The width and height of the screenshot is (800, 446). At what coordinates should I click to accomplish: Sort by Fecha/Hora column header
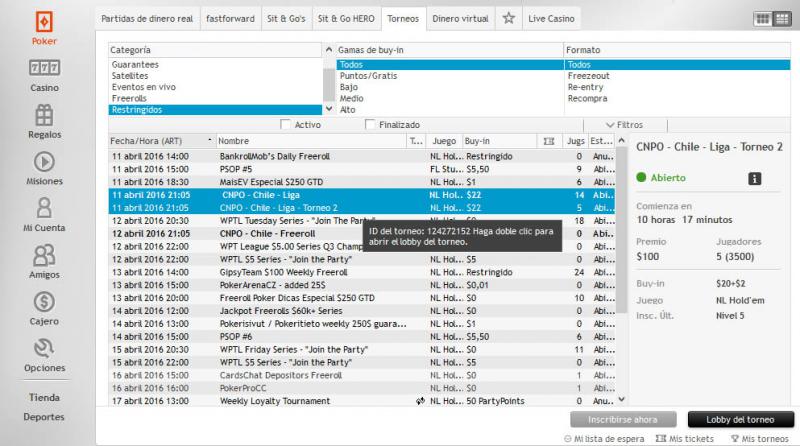pyautogui.click(x=161, y=141)
